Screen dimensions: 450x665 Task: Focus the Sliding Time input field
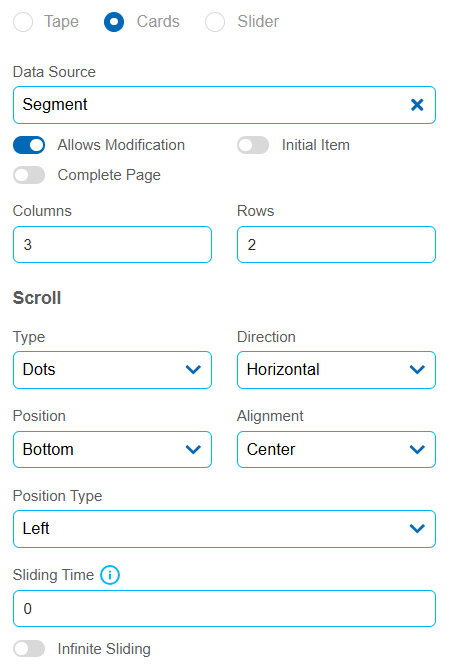point(224,609)
